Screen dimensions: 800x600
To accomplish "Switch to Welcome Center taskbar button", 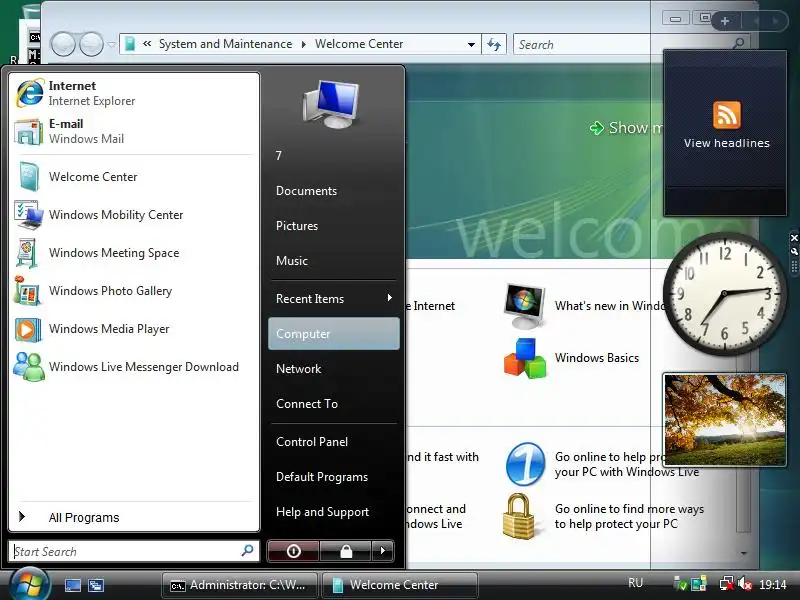I will pos(400,585).
